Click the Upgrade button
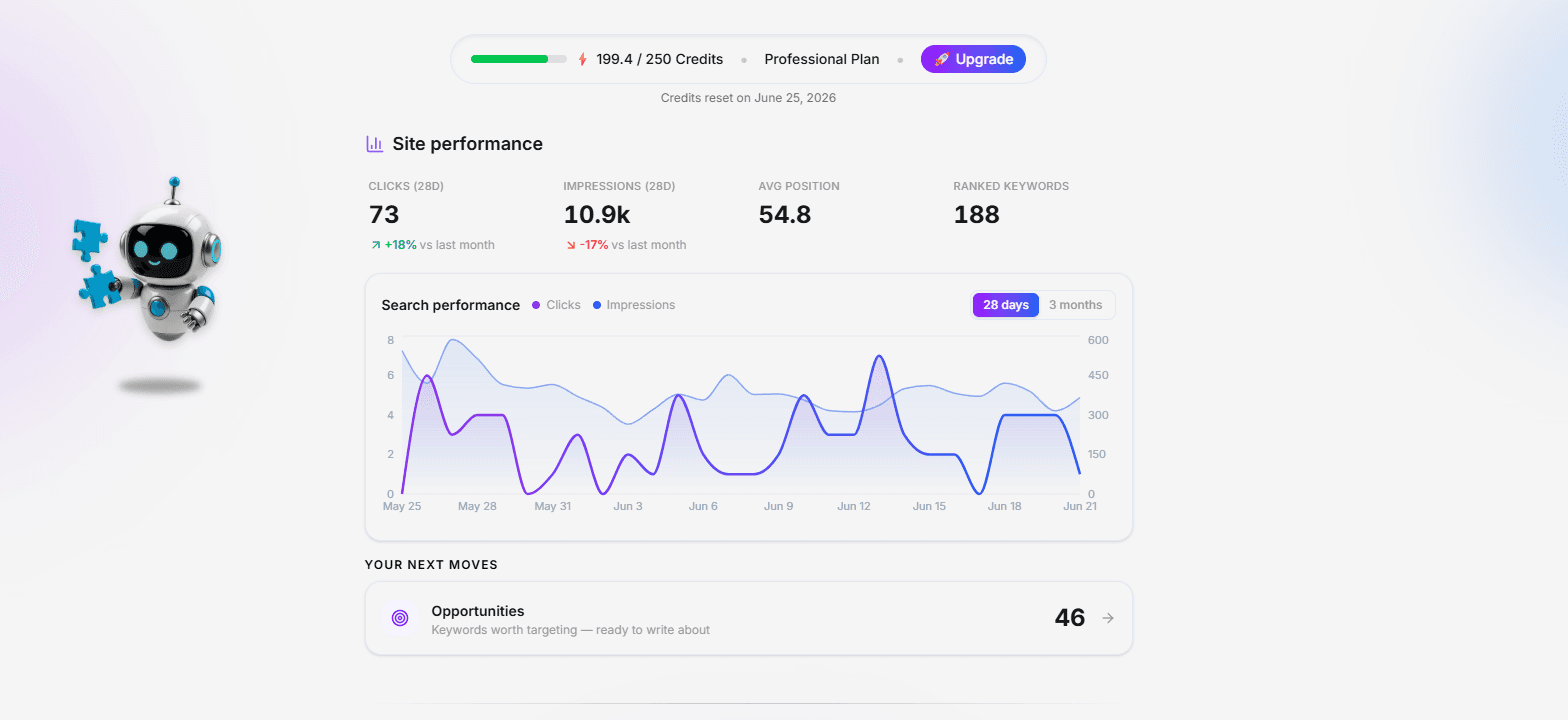This screenshot has height=720, width=1568. point(973,59)
